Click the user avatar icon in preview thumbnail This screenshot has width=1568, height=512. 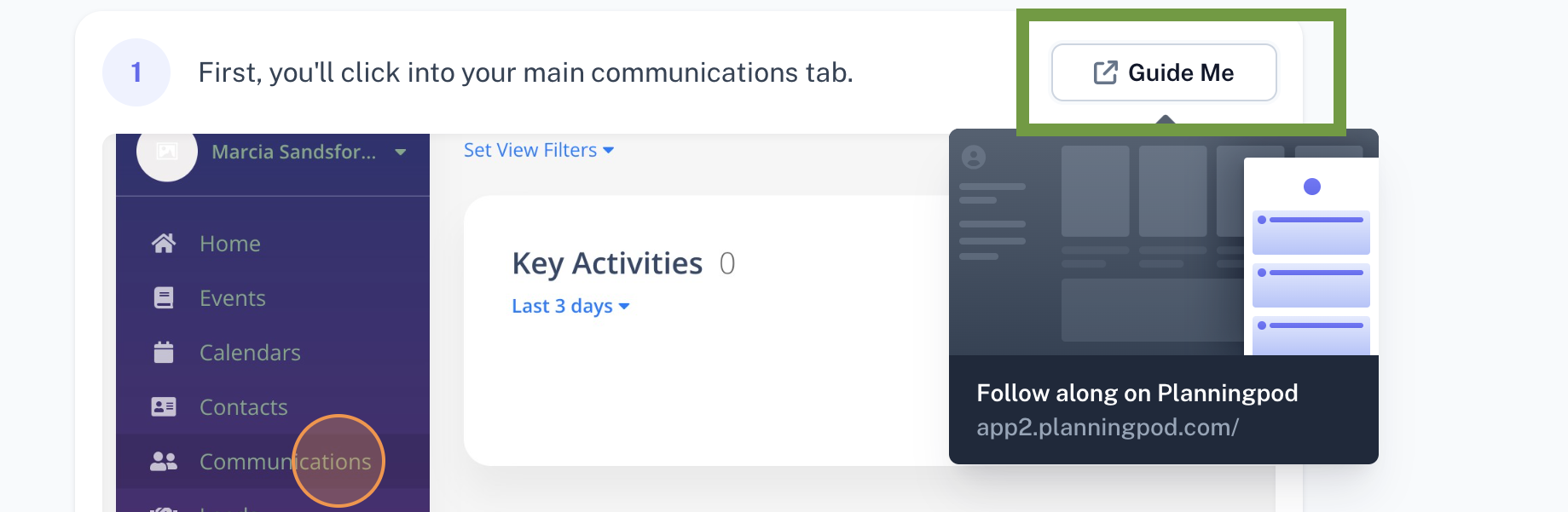[x=974, y=157]
